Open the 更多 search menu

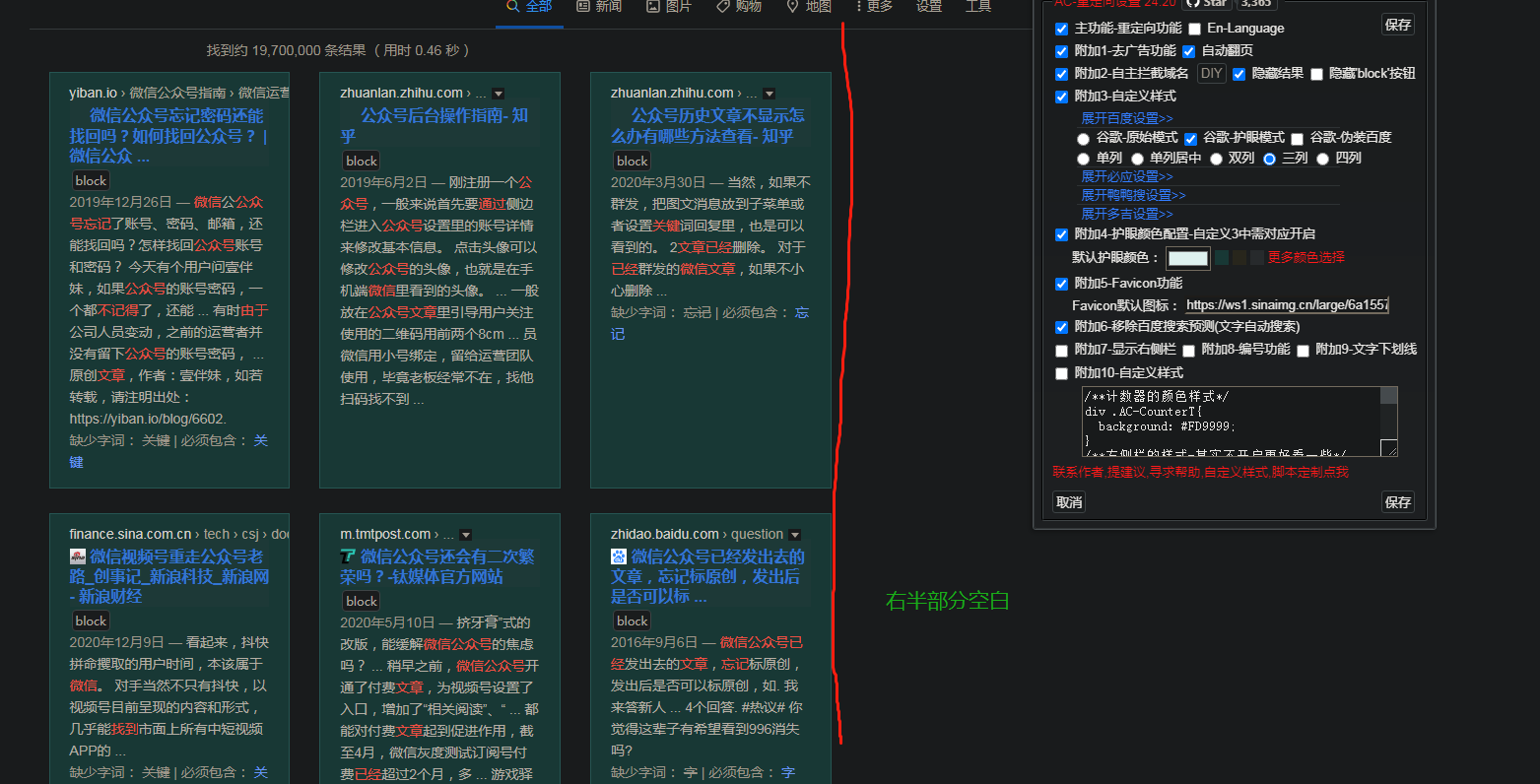tap(873, 6)
